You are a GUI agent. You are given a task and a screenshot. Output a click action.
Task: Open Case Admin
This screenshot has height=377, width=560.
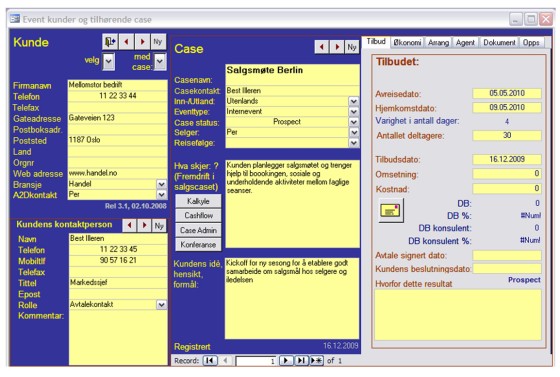198,230
